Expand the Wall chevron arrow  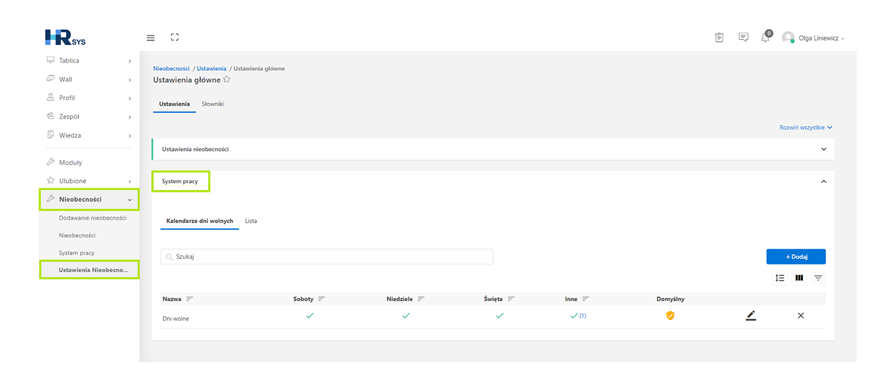click(x=130, y=80)
